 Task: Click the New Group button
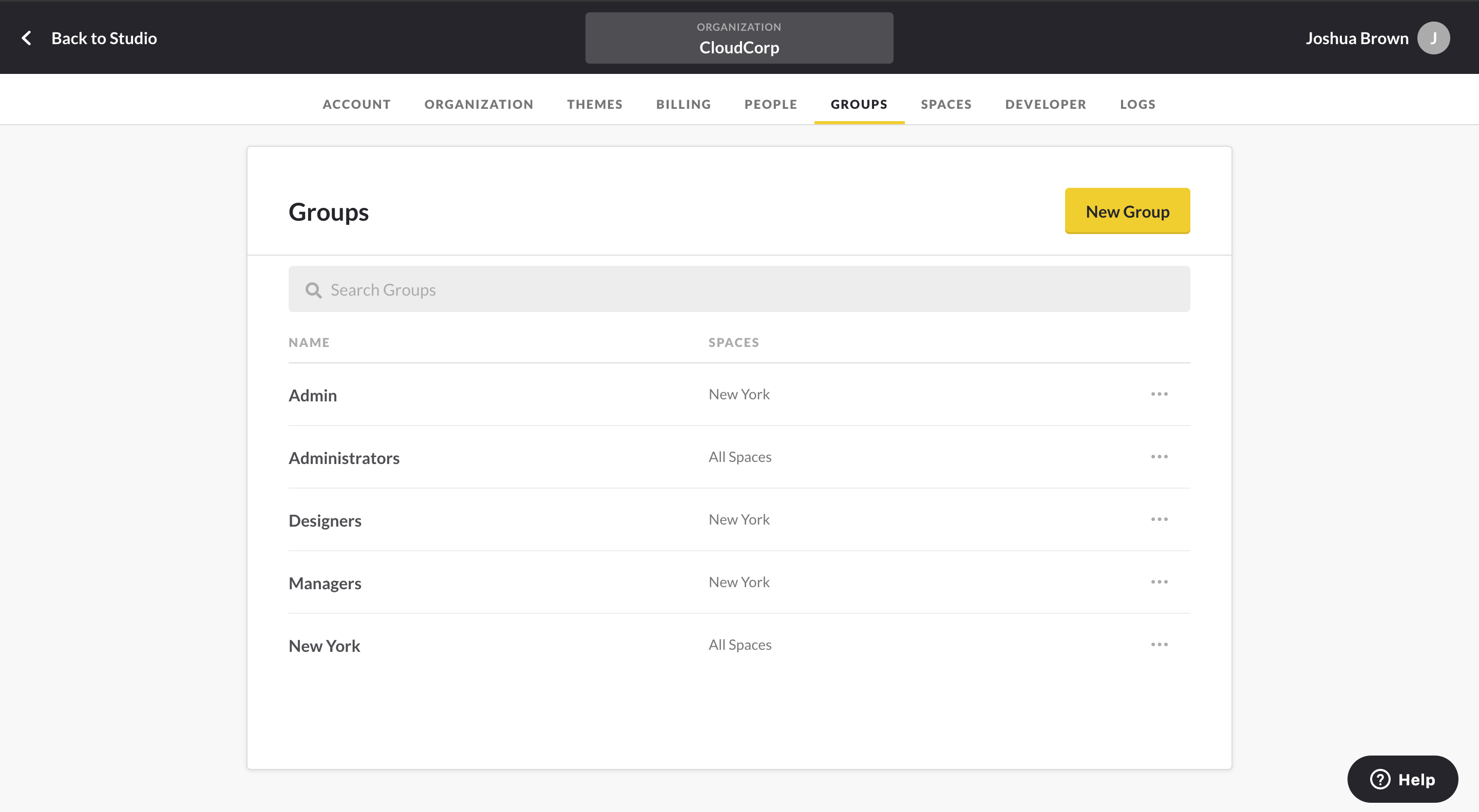(x=1127, y=210)
